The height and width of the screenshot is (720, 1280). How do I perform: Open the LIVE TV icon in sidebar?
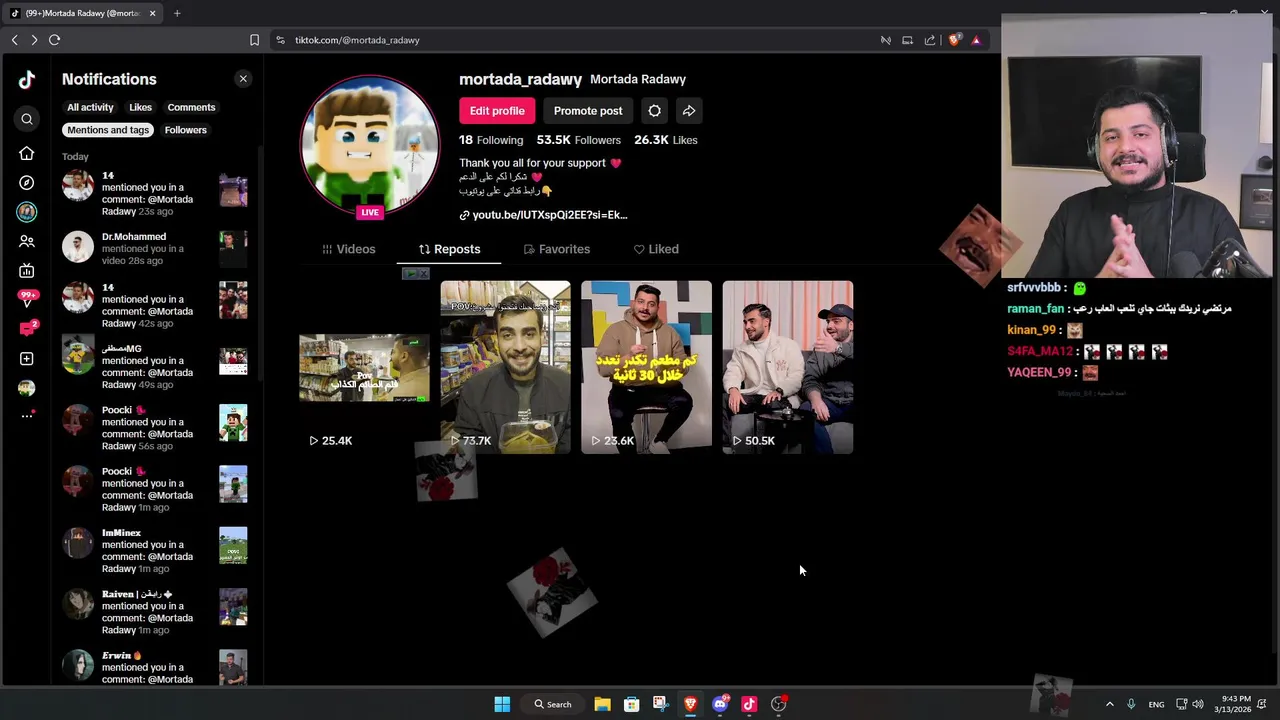(x=27, y=271)
